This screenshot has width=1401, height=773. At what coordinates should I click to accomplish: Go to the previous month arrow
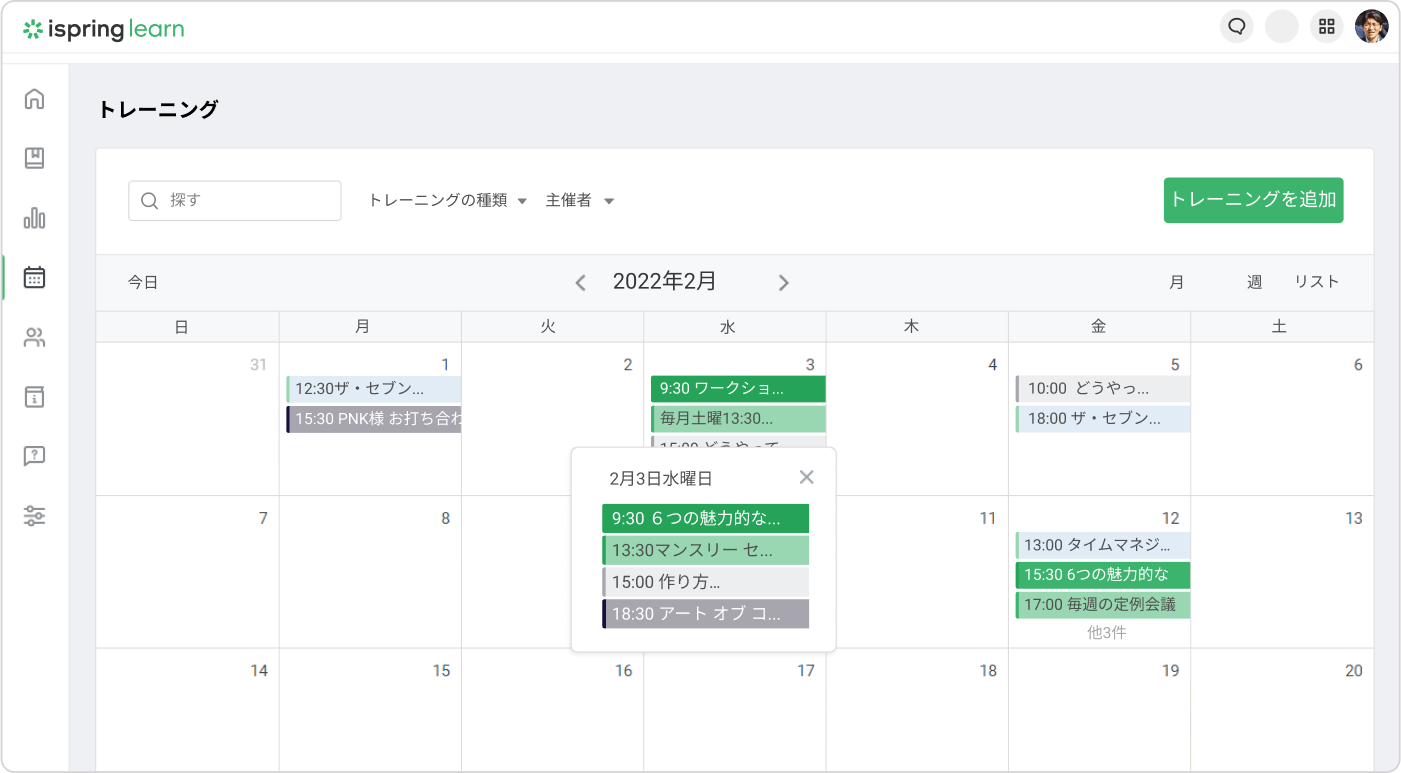coord(580,283)
